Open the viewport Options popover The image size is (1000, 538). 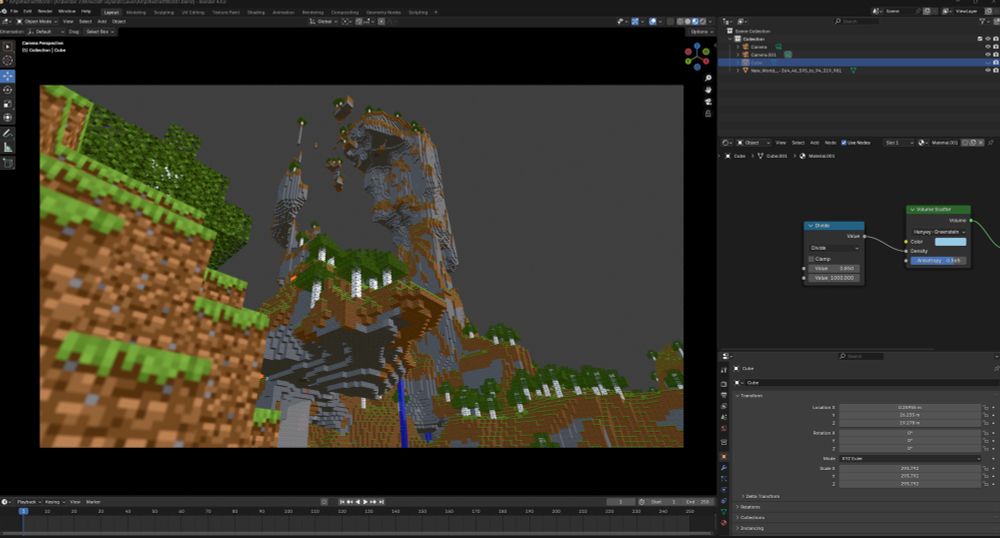700,31
